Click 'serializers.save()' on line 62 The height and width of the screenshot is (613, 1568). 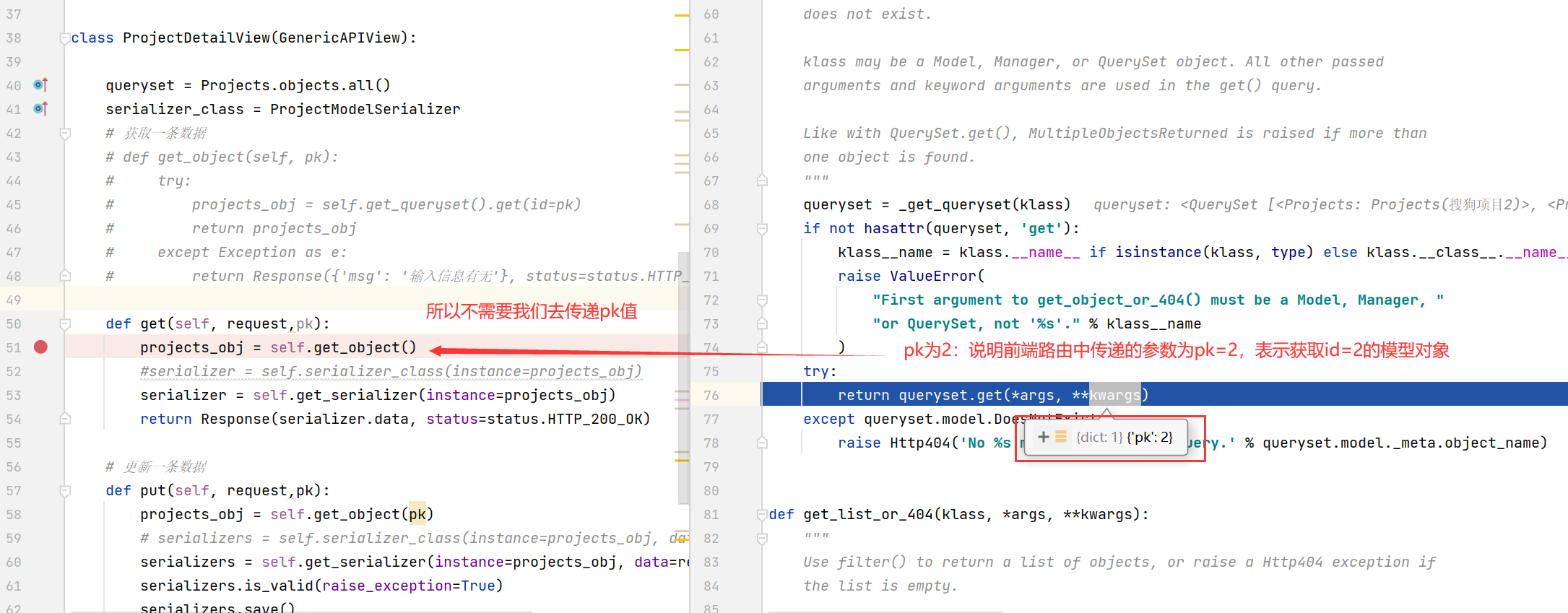217,607
